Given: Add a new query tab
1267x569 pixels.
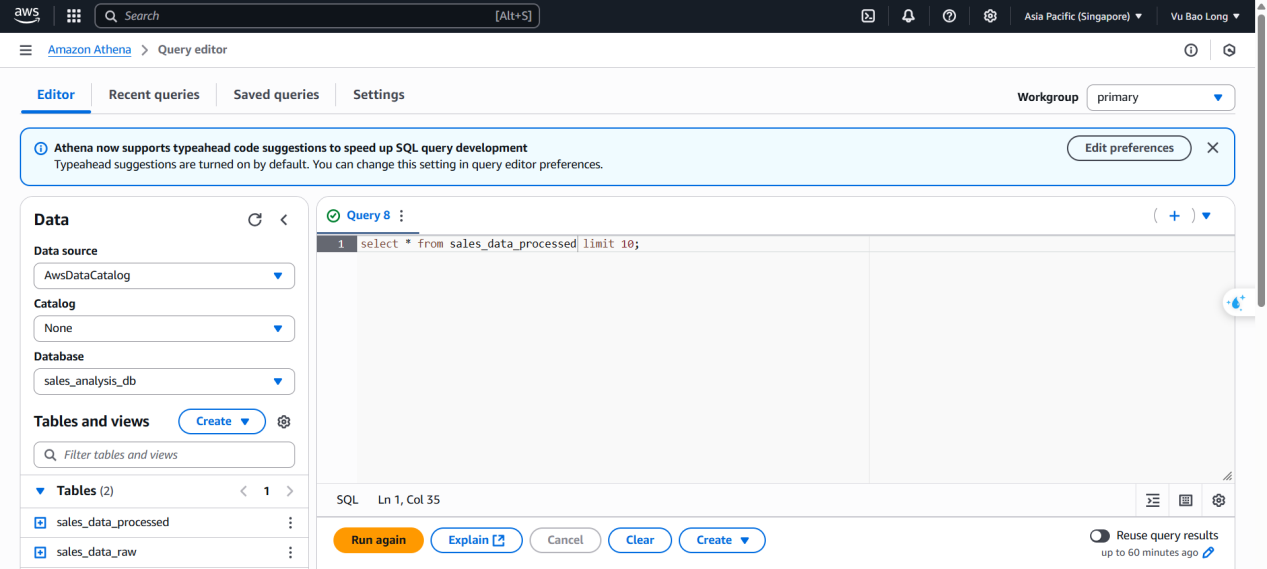Looking at the screenshot, I should [1174, 216].
